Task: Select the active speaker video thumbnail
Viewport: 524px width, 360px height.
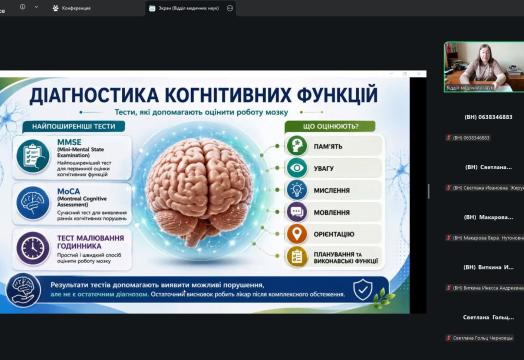Action: click(x=484, y=67)
